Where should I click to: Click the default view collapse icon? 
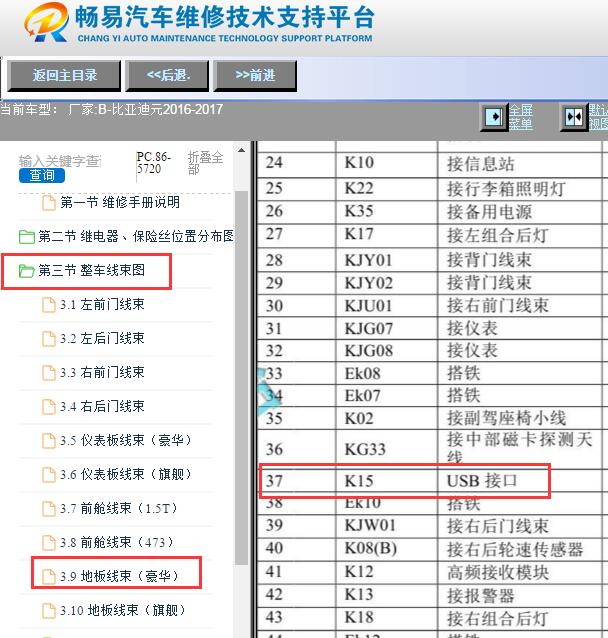[x=574, y=118]
